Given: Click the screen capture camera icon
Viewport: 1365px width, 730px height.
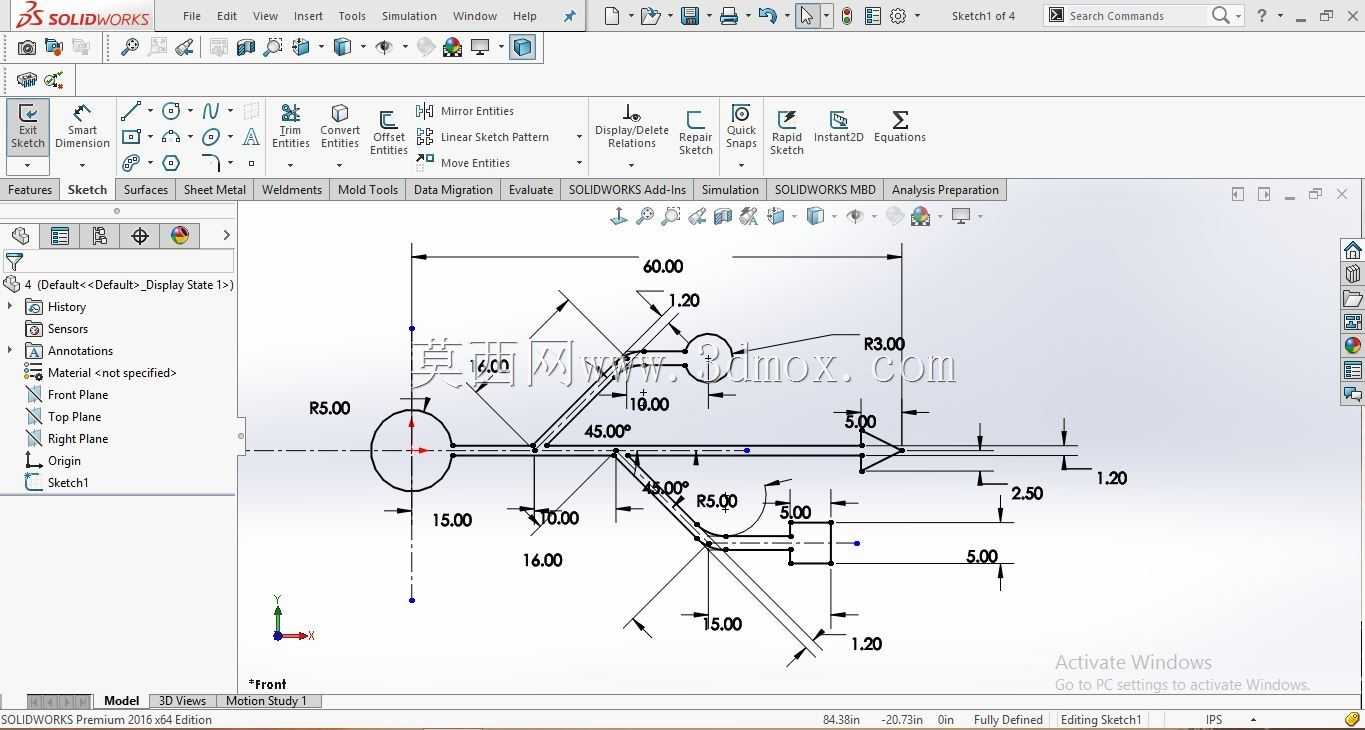Looking at the screenshot, I should 27,47.
